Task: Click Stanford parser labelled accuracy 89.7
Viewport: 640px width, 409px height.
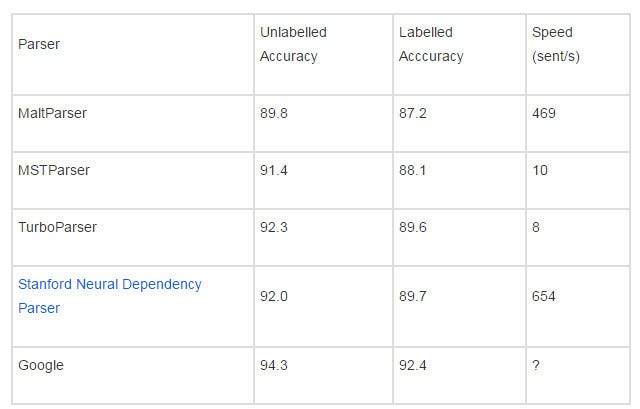Action: 413,296
